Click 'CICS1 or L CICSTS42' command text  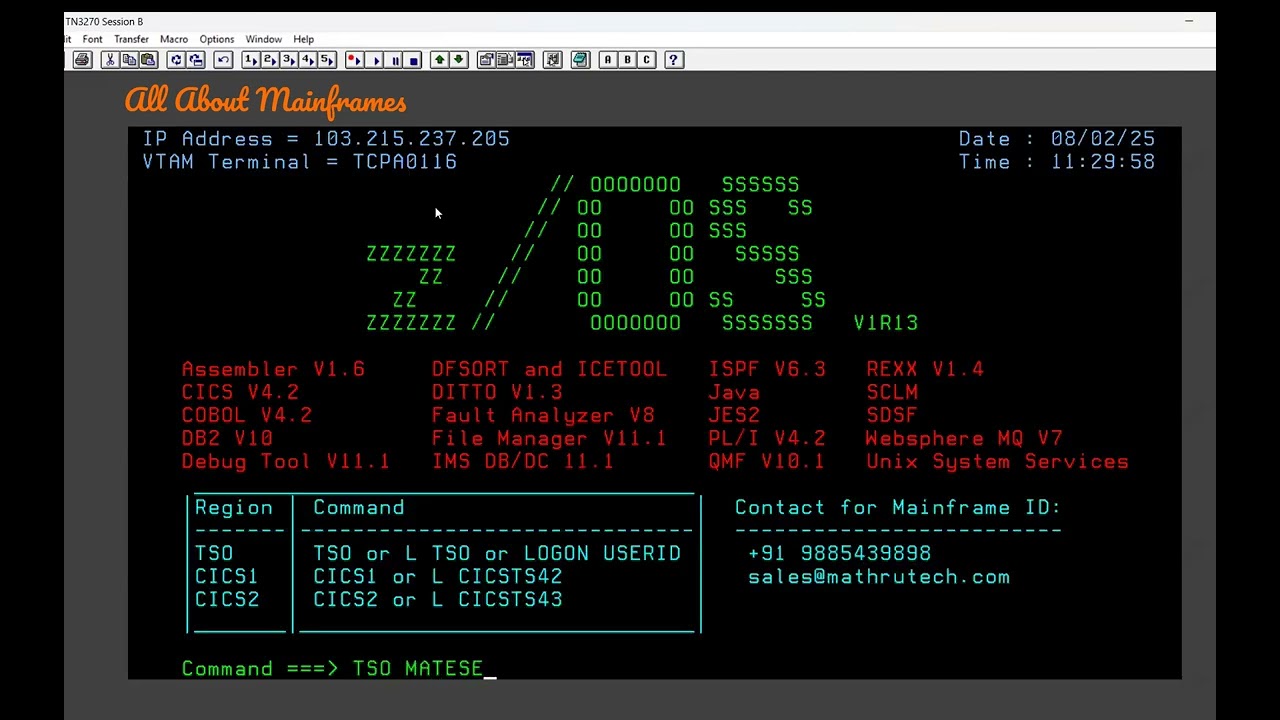[438, 577]
